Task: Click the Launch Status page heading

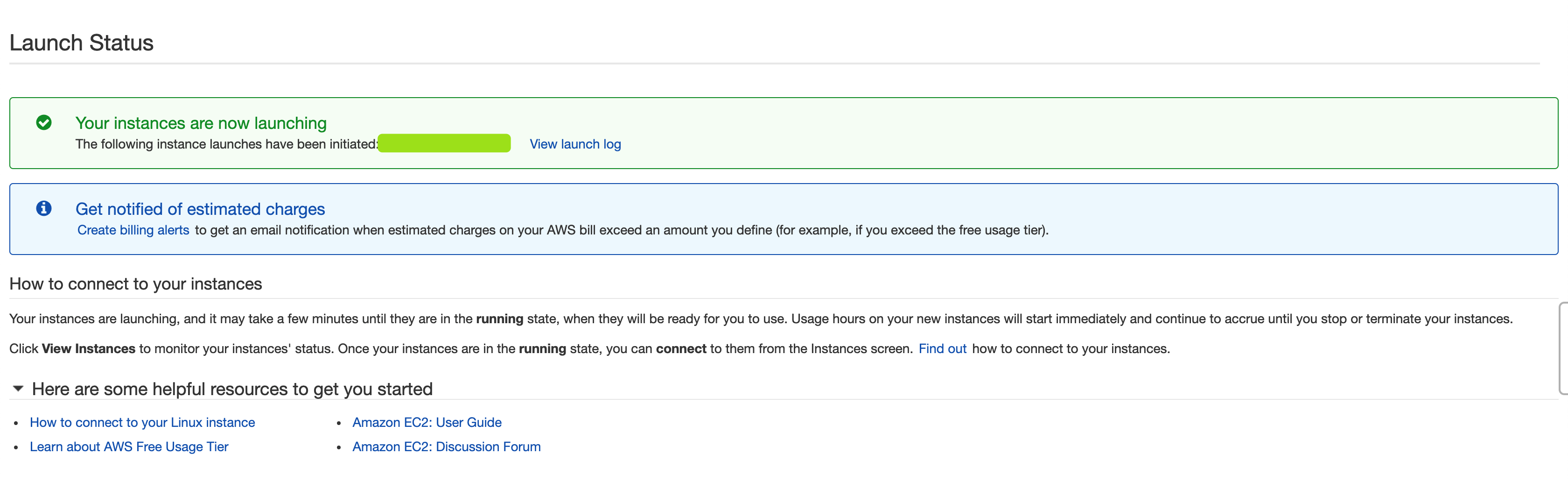Action: [x=82, y=43]
